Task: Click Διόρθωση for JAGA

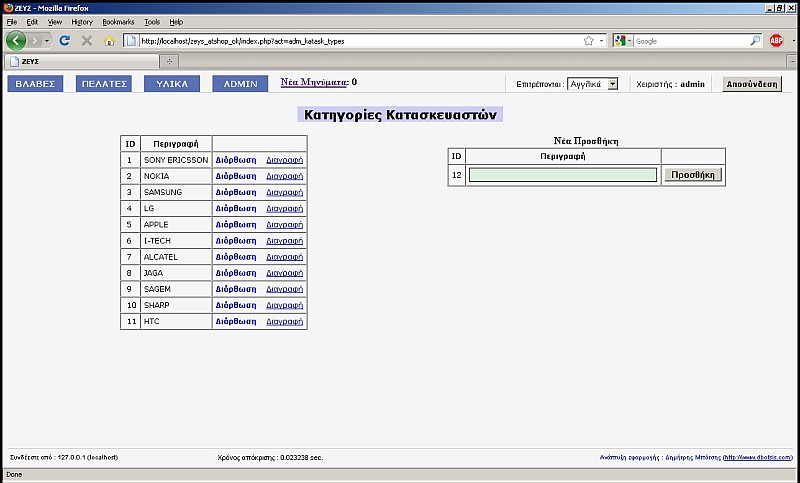Action: (236, 273)
